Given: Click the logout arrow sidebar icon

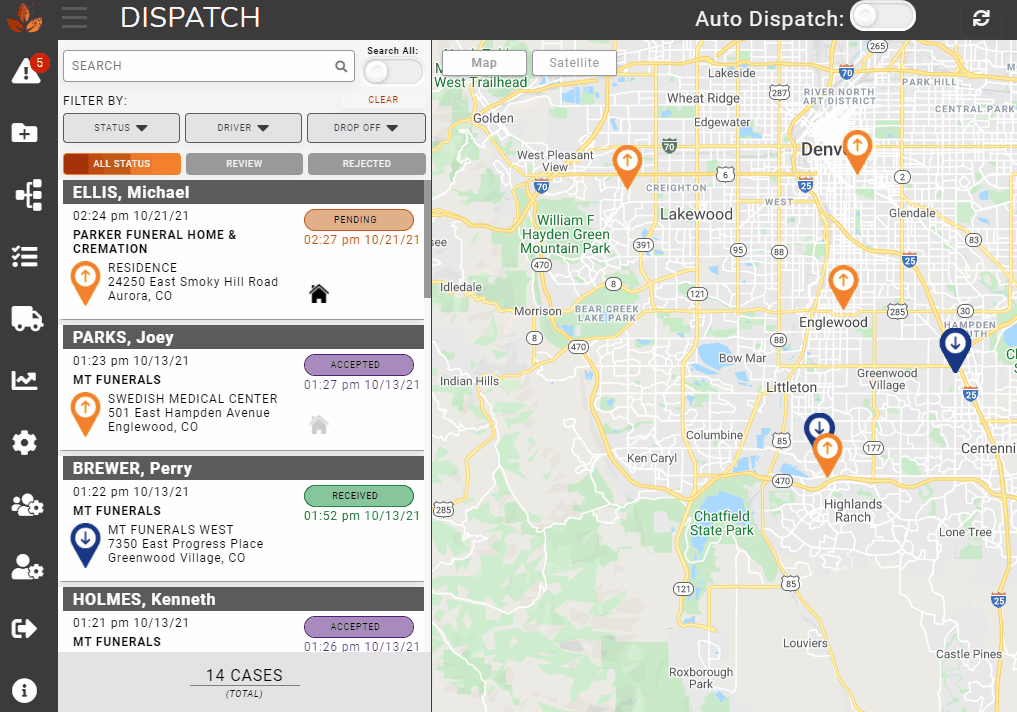Looking at the screenshot, I should 26,628.
